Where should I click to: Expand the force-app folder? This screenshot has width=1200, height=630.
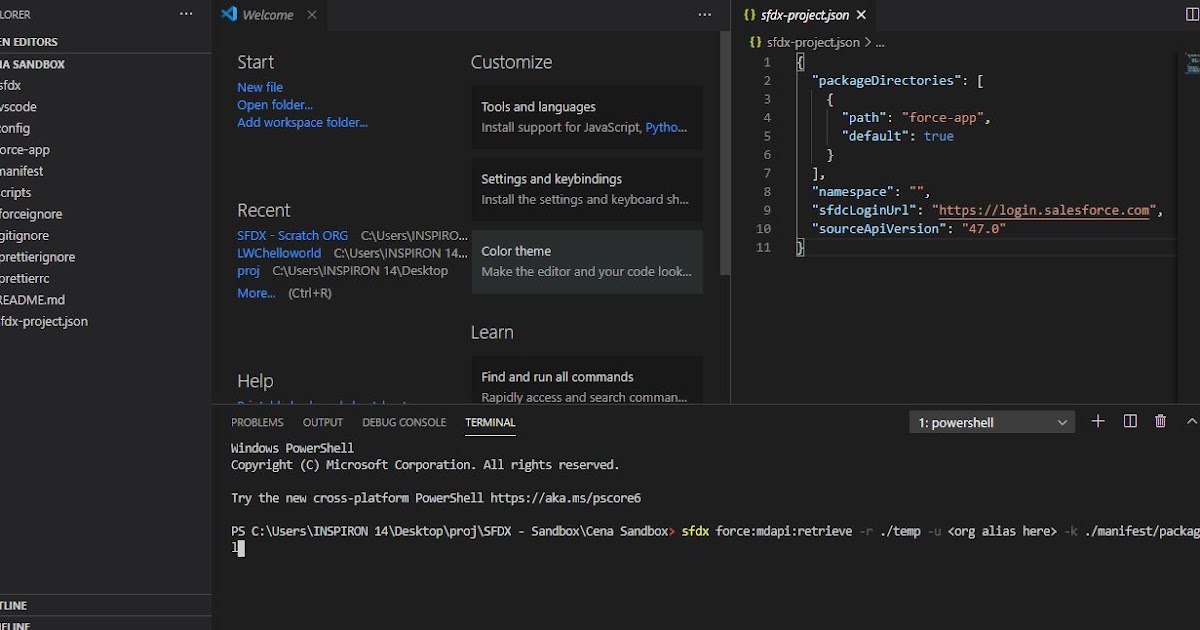coord(24,149)
